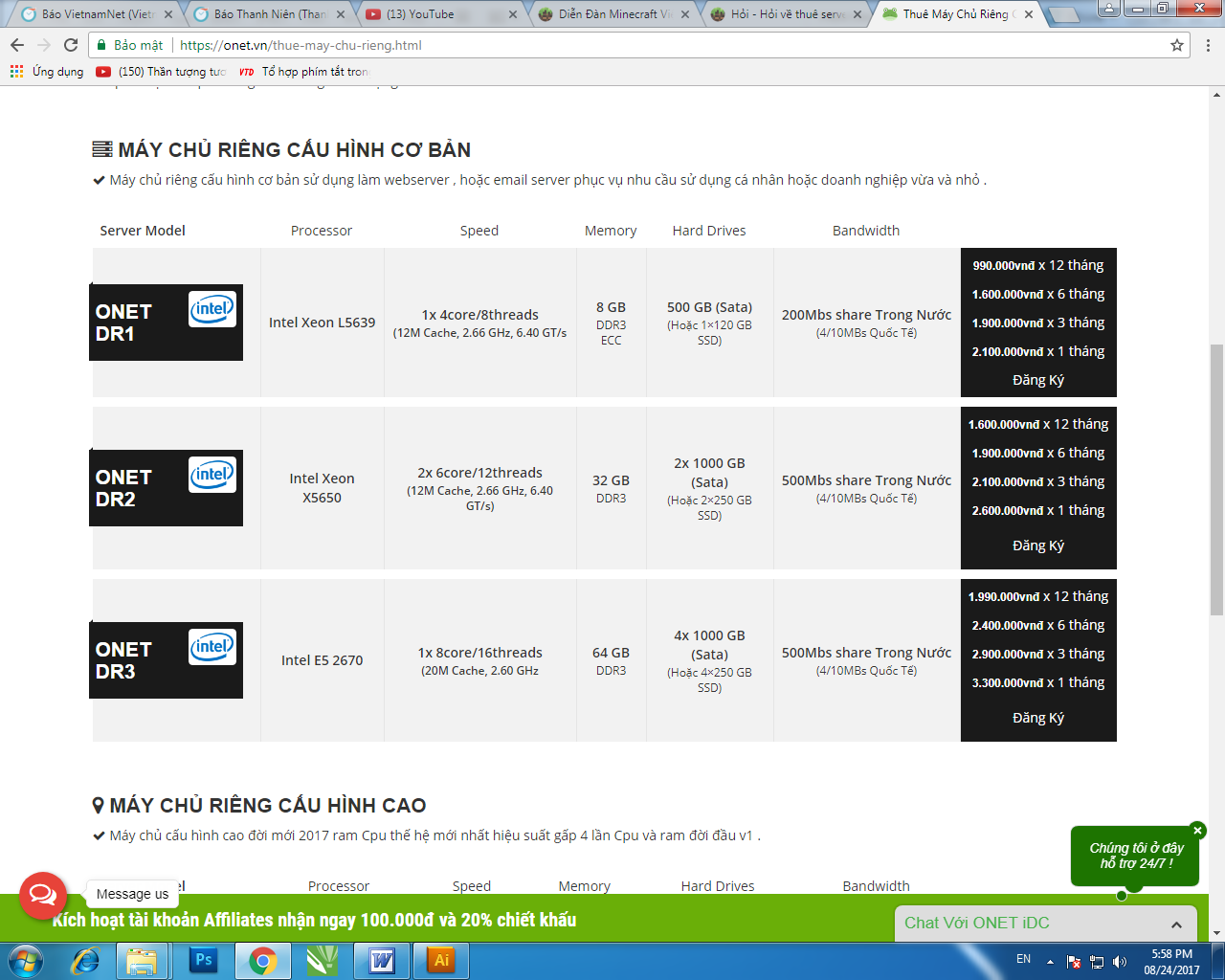Click the 1.990.000vnđ x 12 tháng price
Viewport: 1225px width, 980px height.
1038,596
